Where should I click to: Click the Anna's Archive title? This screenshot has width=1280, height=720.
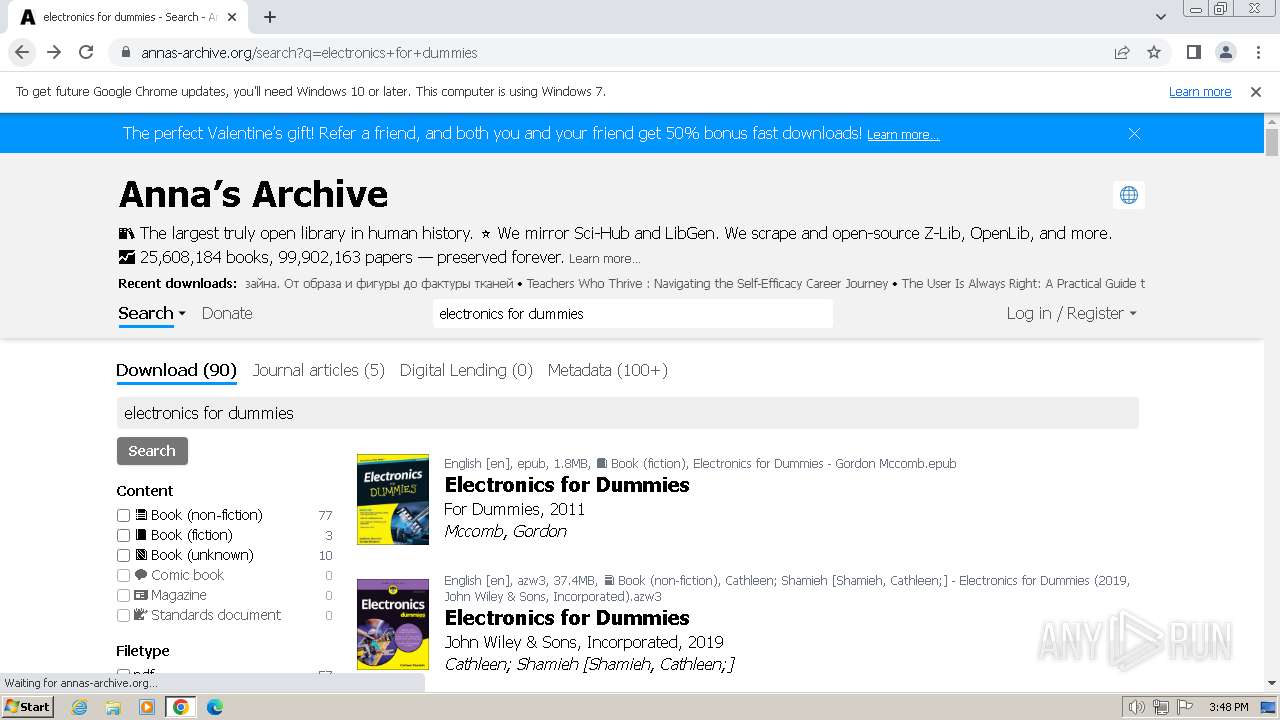point(253,194)
